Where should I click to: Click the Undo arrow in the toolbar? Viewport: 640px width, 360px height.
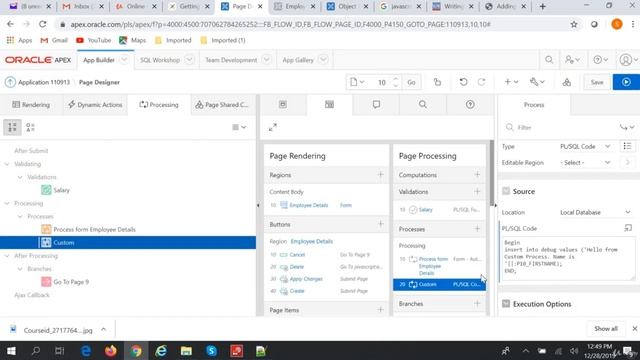point(463,82)
